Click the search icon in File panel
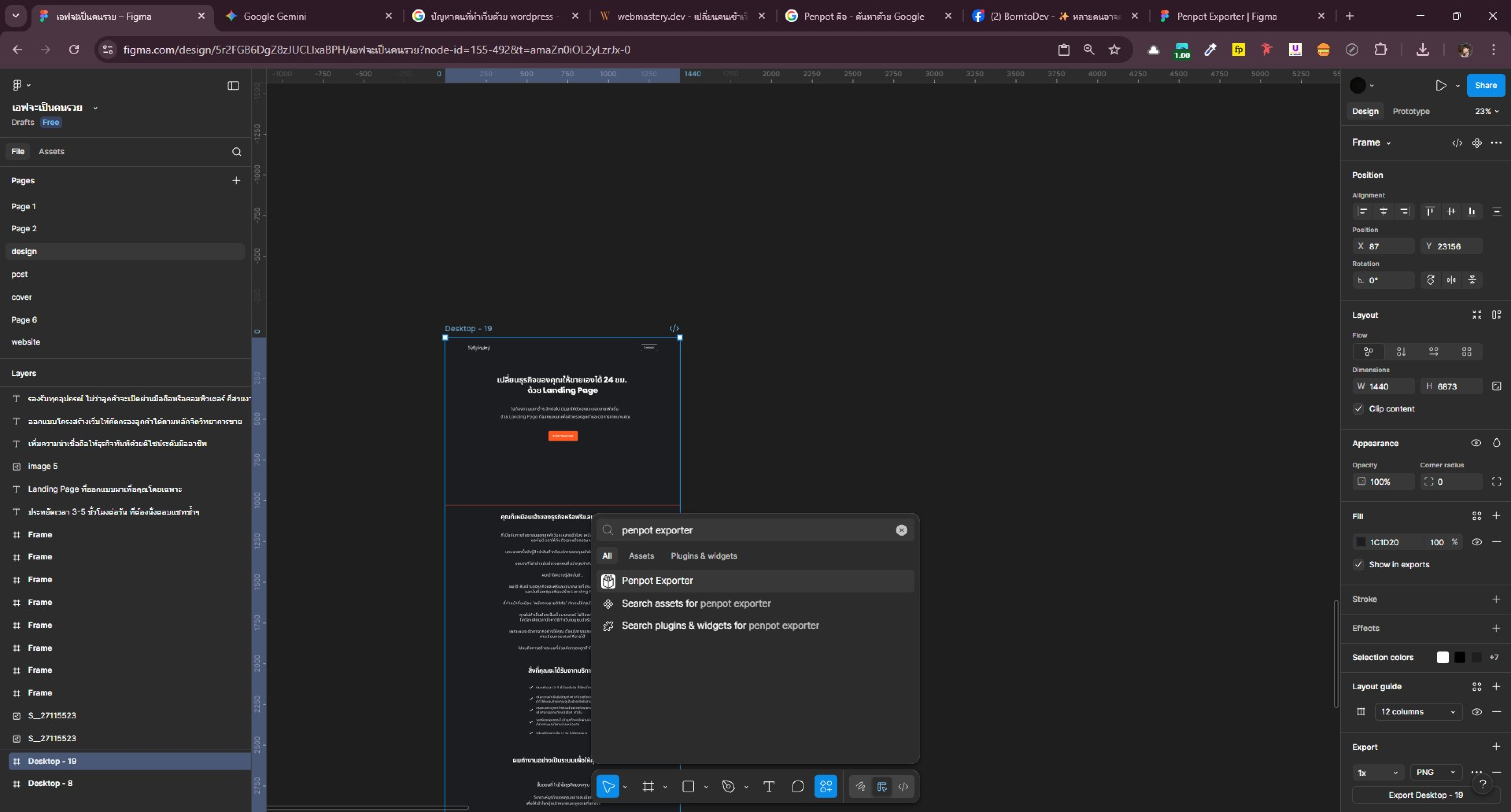This screenshot has height=812, width=1511. [x=236, y=152]
